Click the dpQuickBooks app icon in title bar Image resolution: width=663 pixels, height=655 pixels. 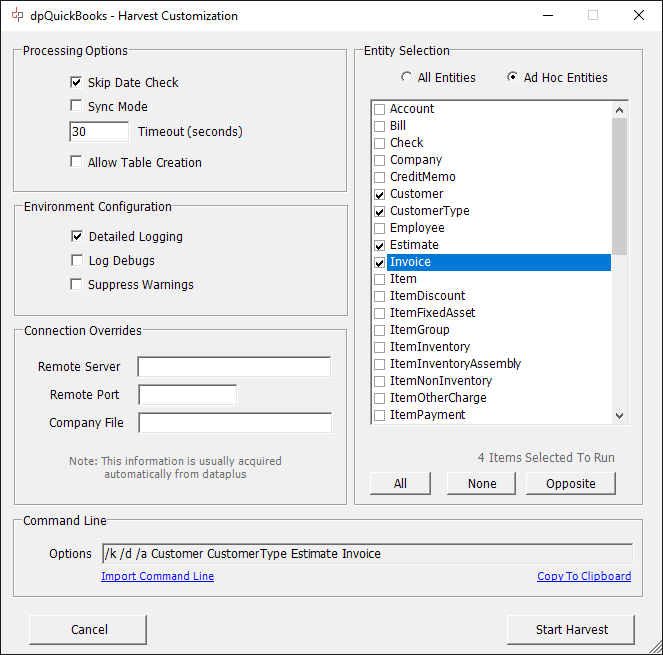coord(17,15)
